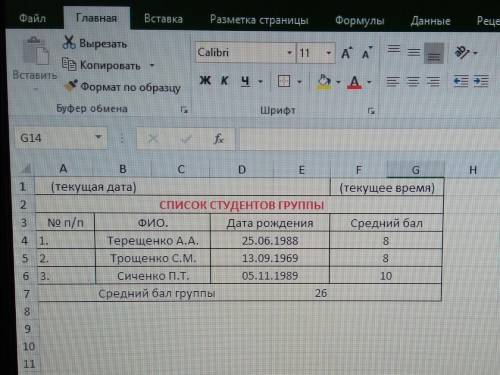Apply cell borders icon
This screenshot has width=500, height=375.
tap(284, 81)
